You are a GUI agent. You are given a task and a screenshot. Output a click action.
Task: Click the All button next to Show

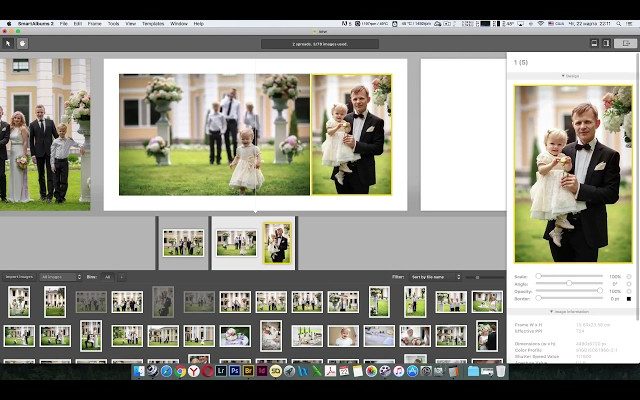point(109,276)
